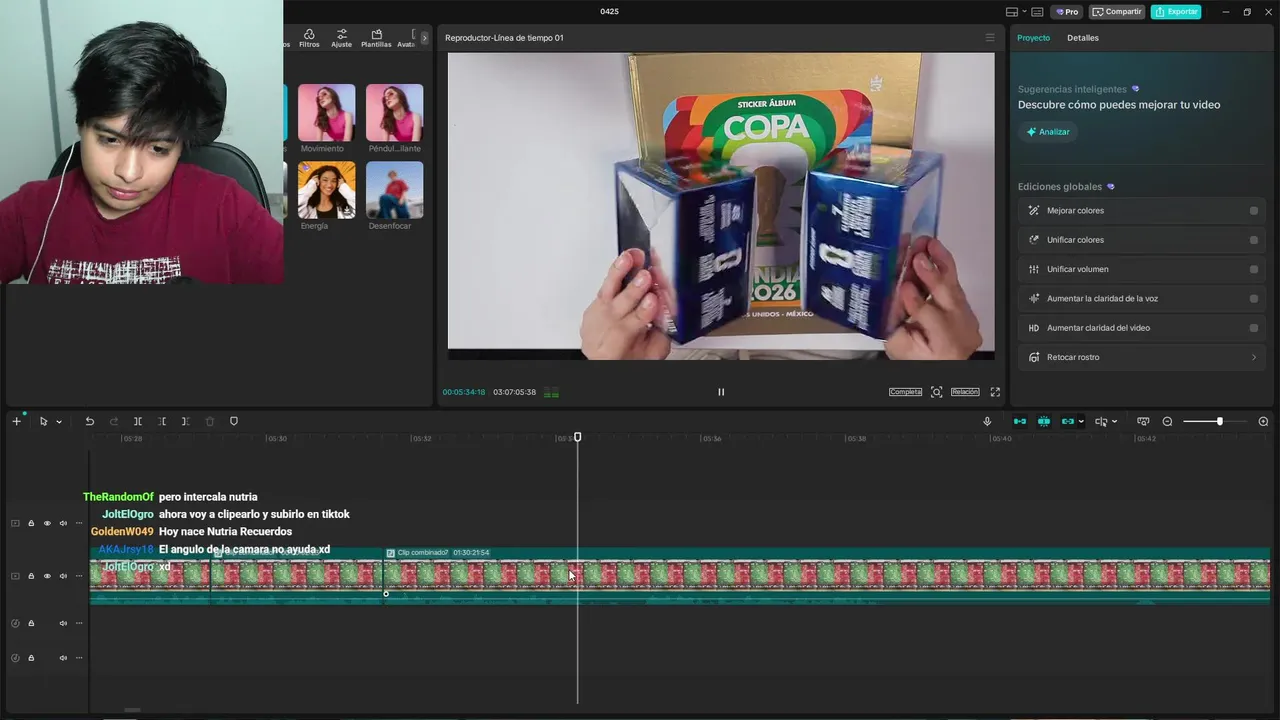Open selection tool dropdown arrow
Viewport: 1280px width, 720px height.
point(59,422)
